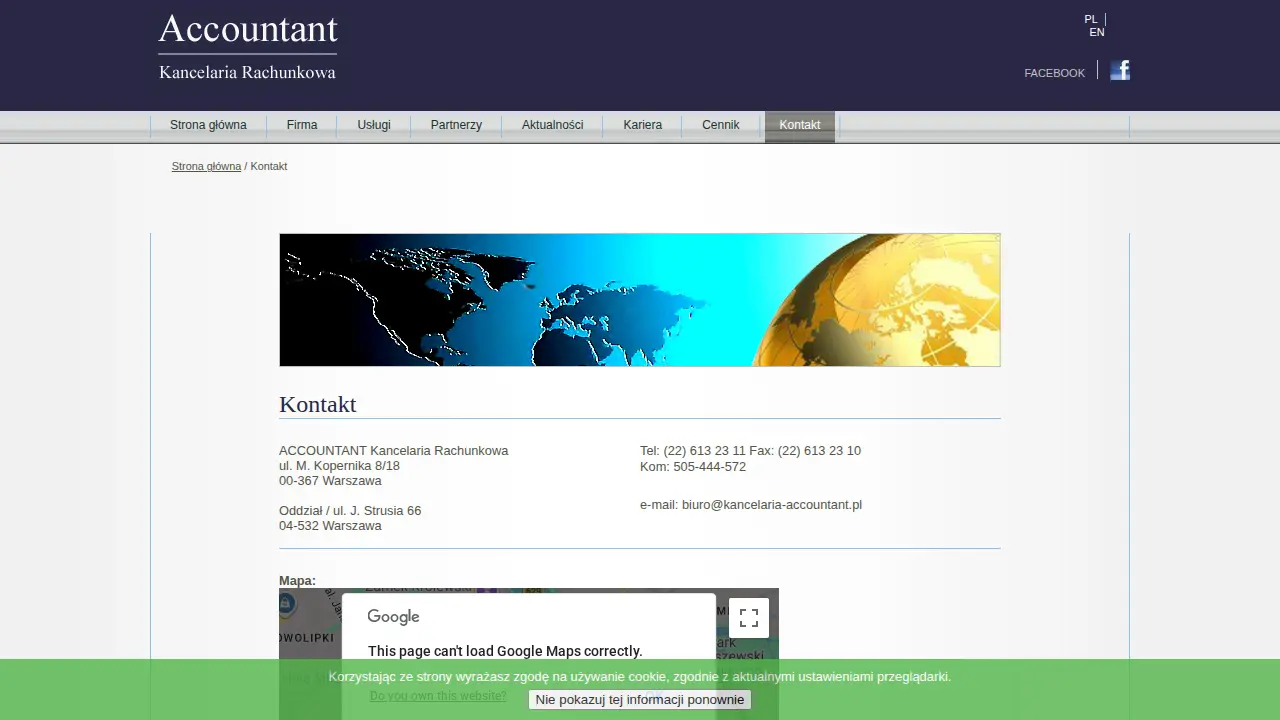1280x720 pixels.
Task: Open the Usługi menu item
Action: (x=374, y=125)
